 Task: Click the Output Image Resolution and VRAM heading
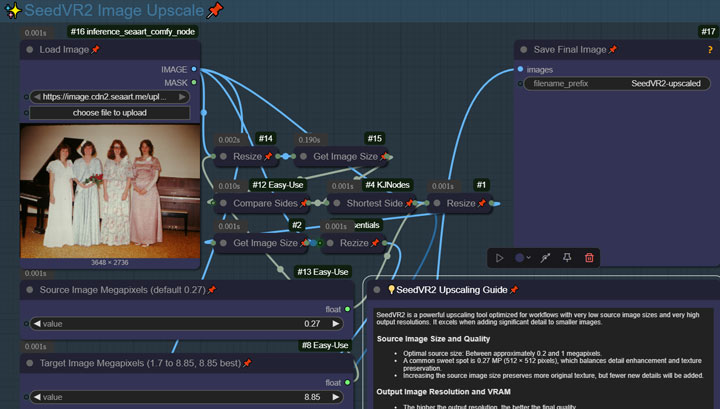[x=444, y=392]
